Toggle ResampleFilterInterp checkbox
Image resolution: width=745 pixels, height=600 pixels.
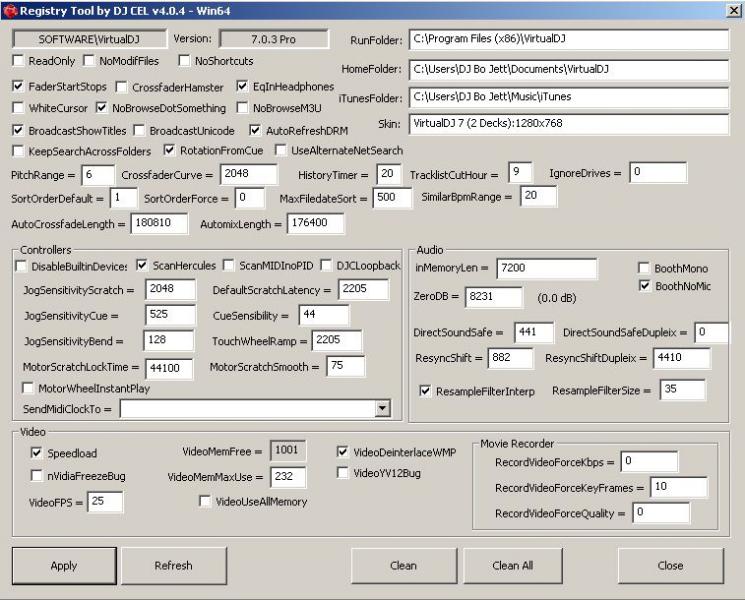tap(425, 391)
